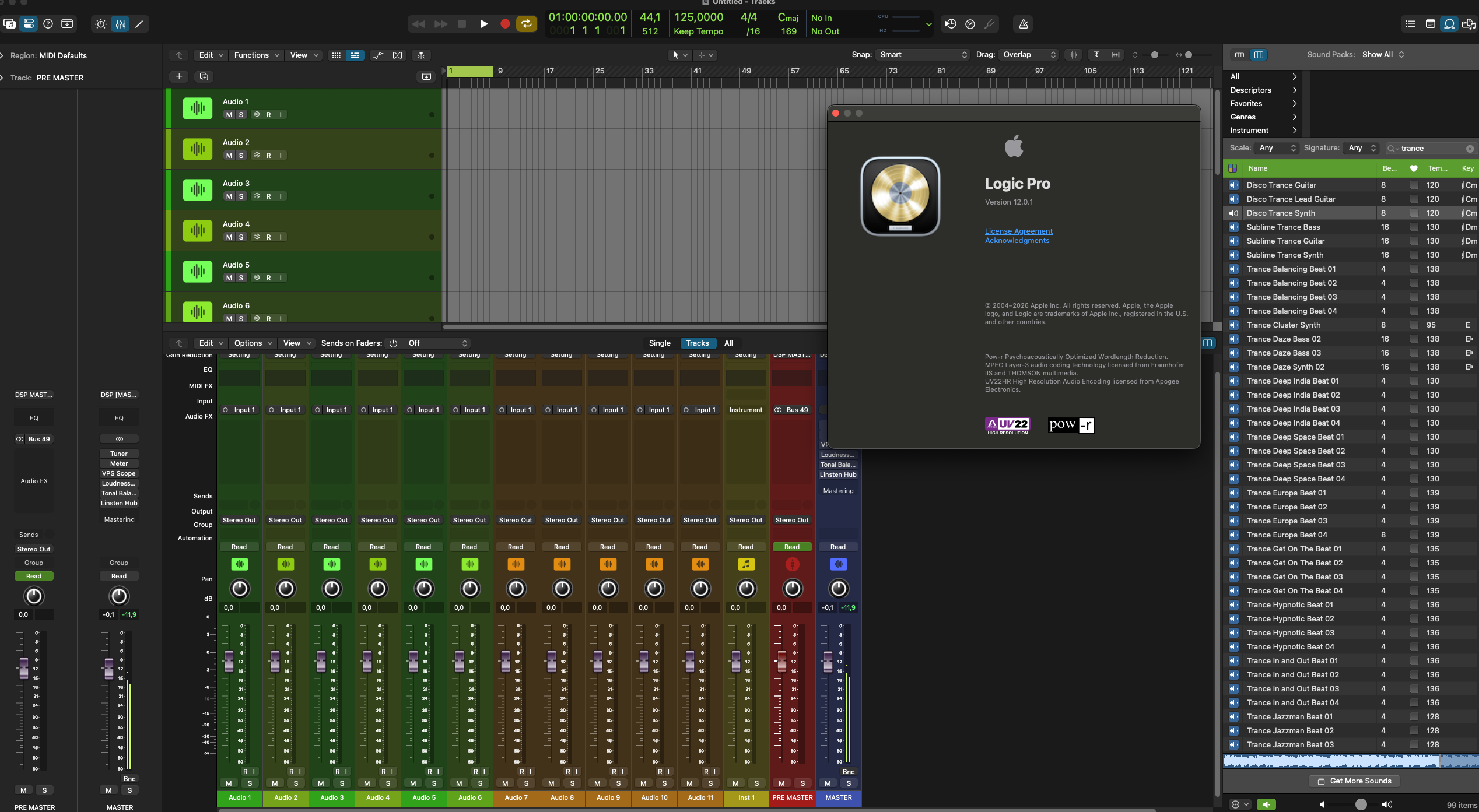Click the duplicate track icon in header
Viewport: 1479px width, 812px height.
click(204, 76)
